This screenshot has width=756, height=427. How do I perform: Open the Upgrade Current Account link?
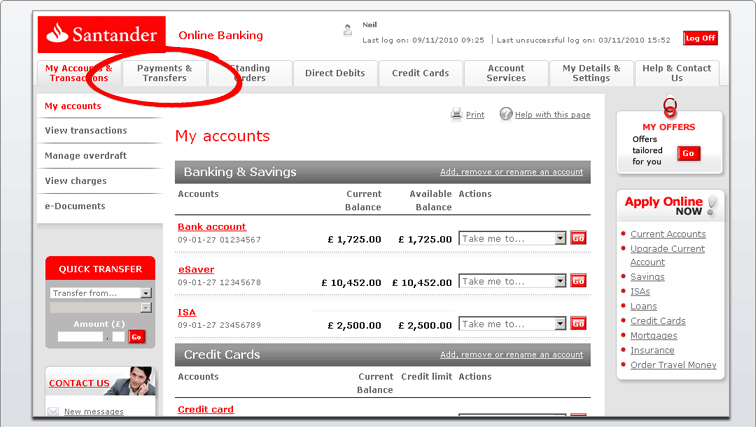click(x=667, y=255)
